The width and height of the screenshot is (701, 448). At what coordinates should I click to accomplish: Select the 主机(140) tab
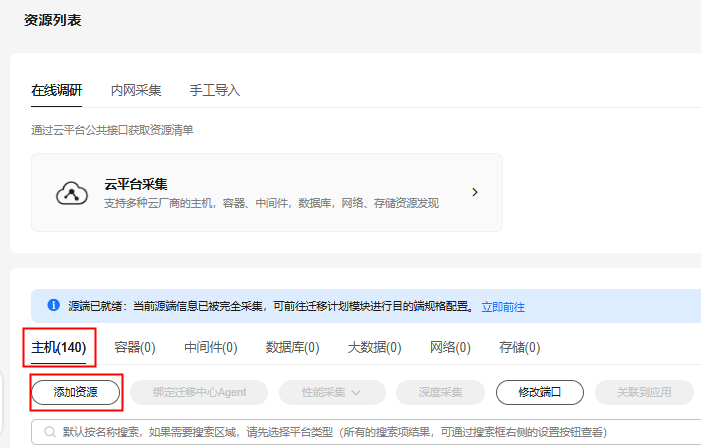click(59, 347)
